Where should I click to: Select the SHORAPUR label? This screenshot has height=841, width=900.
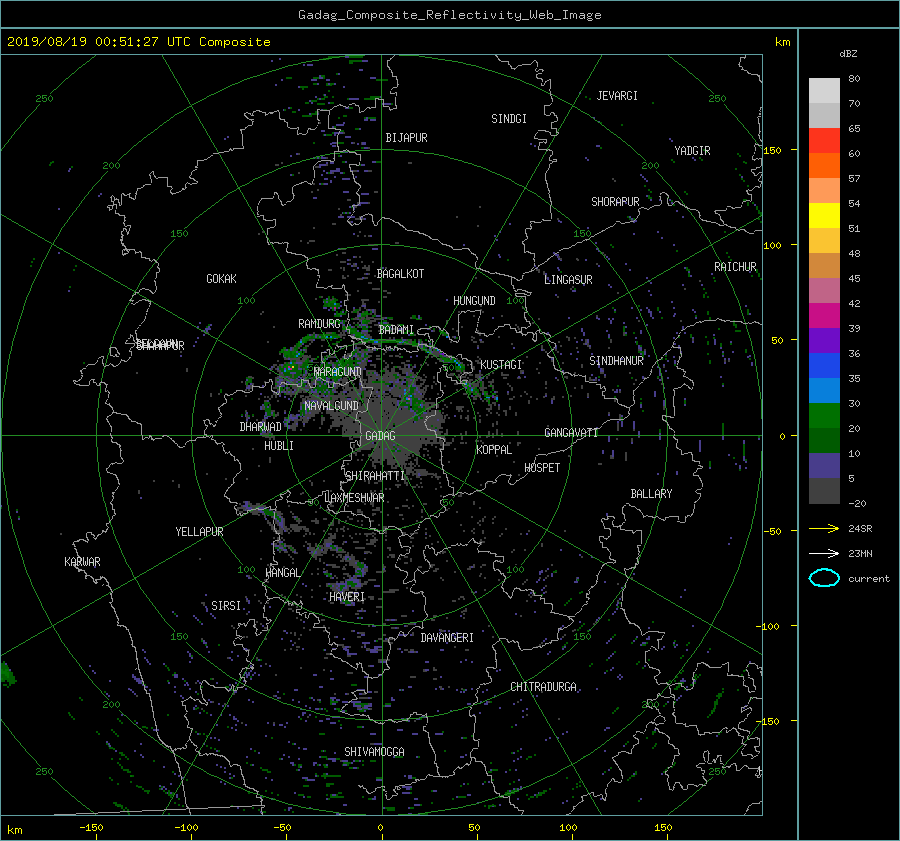point(615,202)
